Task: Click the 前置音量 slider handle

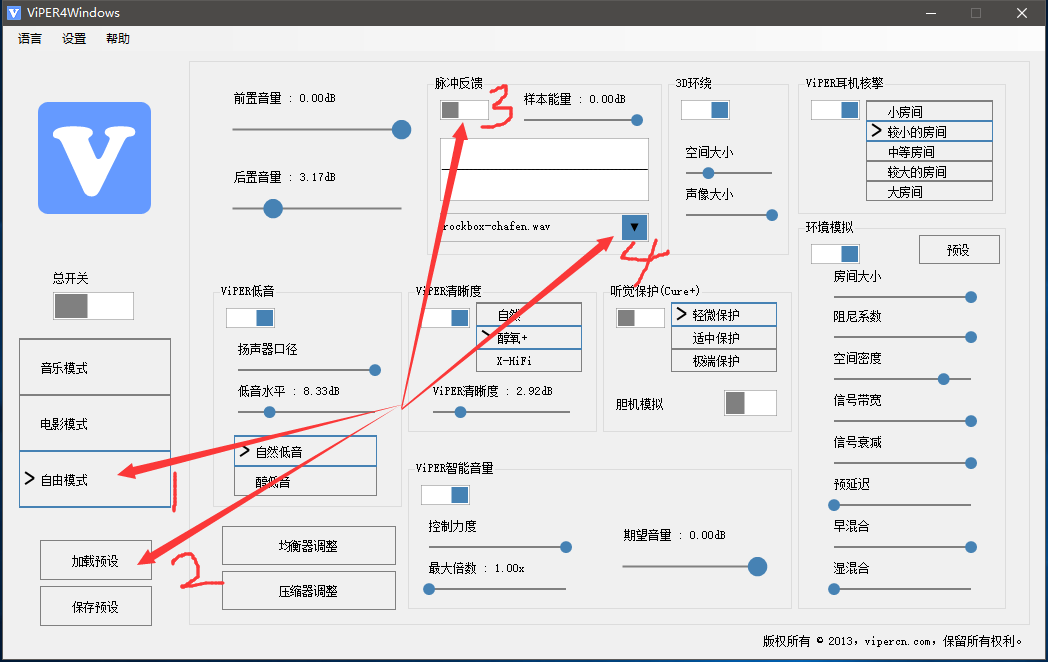Action: coord(401,130)
